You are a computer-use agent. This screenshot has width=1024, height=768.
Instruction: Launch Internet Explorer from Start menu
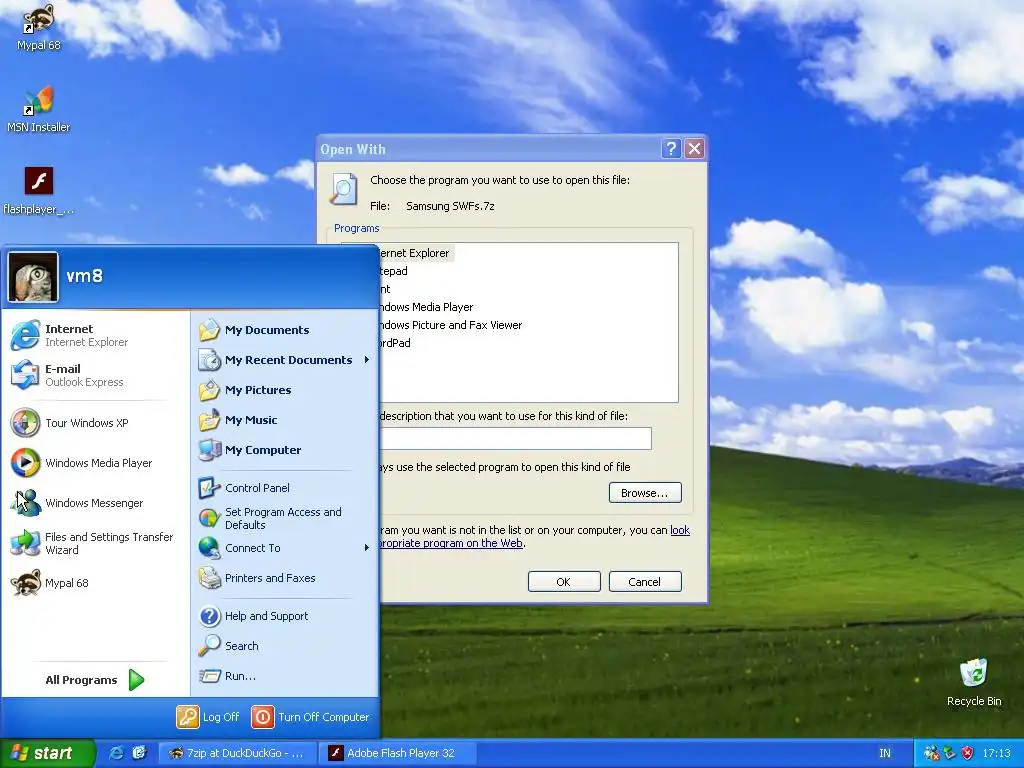pos(95,335)
